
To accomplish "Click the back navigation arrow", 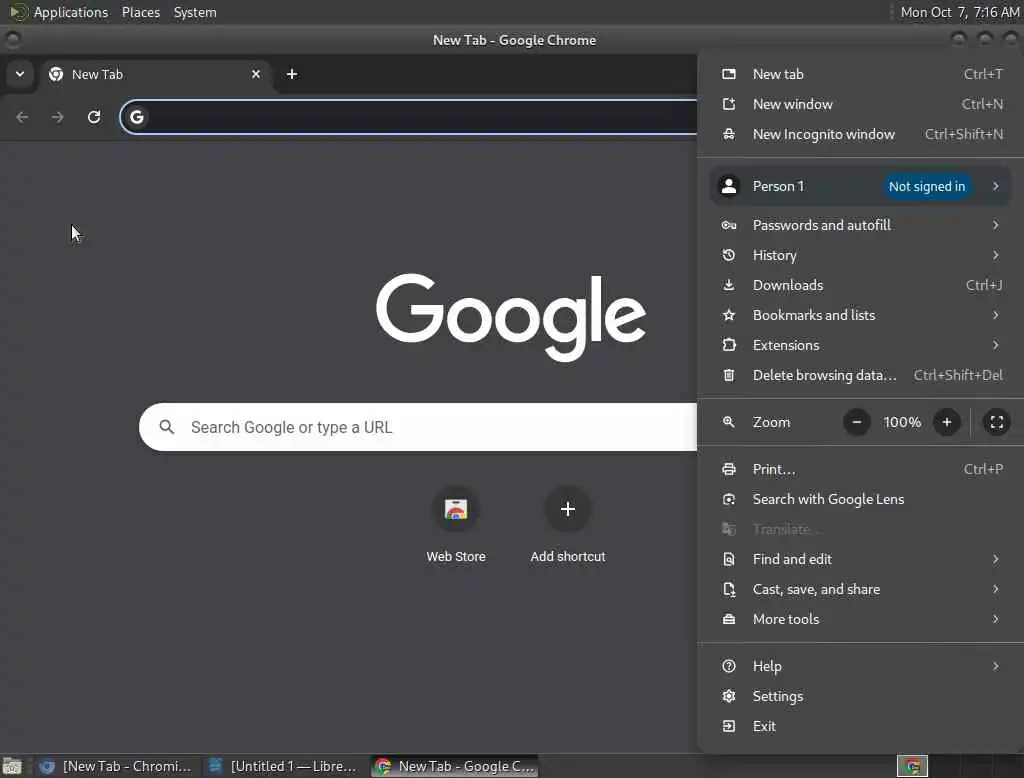I will point(22,117).
